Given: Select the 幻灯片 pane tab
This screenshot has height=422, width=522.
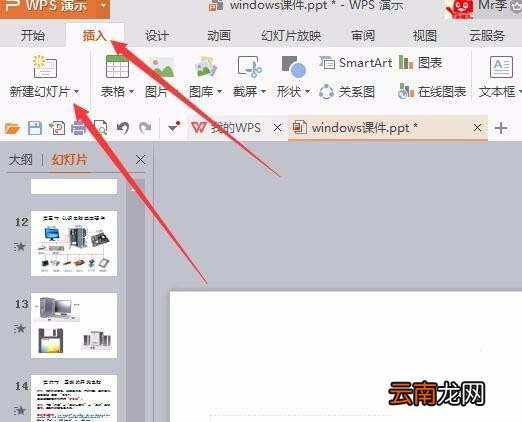Looking at the screenshot, I should pos(69,160).
